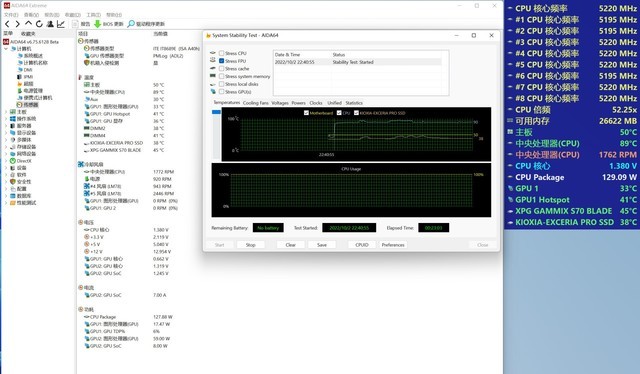This screenshot has width=640, height=374.
Task: Go forward with the right arrow toolbar icon
Action: 18,24
